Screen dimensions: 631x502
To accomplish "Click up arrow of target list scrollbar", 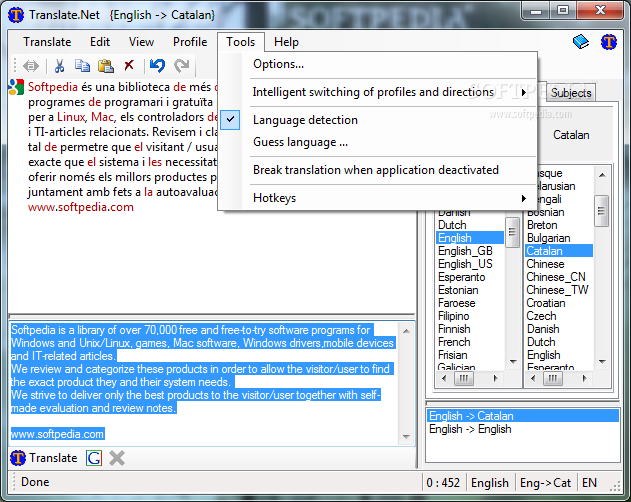I will [x=602, y=175].
